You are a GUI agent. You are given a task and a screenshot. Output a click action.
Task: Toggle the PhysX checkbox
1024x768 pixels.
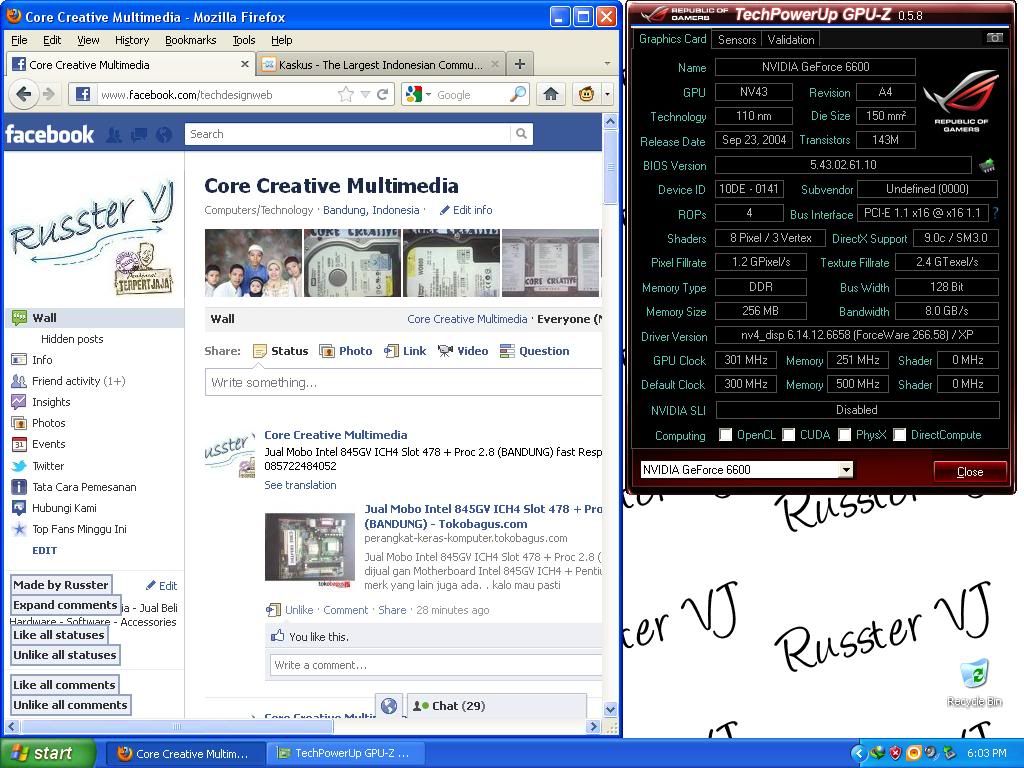[844, 435]
